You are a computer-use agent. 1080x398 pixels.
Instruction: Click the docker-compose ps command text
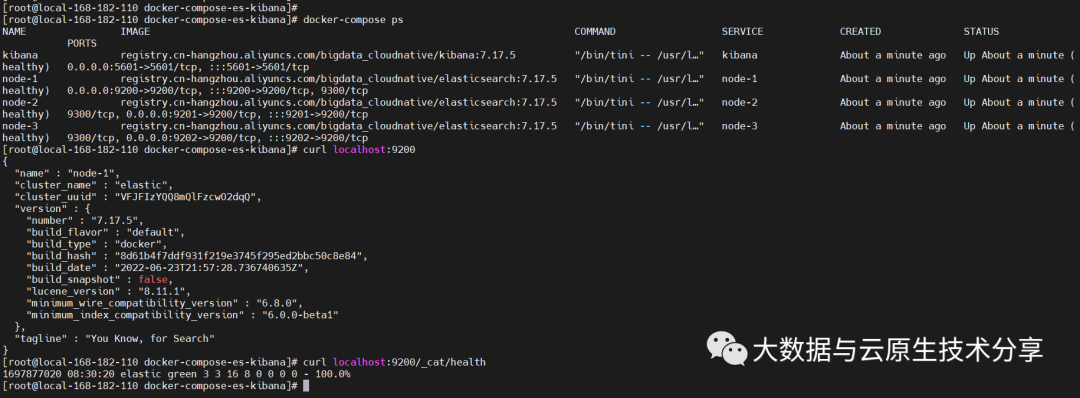(x=353, y=20)
